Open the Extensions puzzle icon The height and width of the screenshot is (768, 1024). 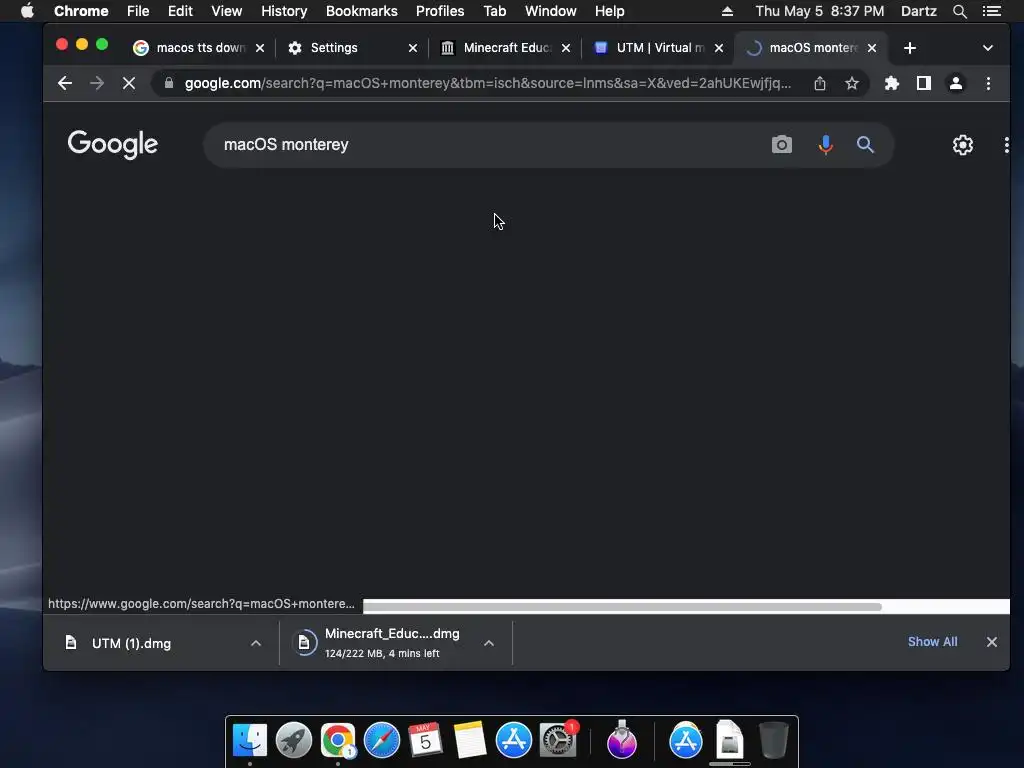click(891, 83)
